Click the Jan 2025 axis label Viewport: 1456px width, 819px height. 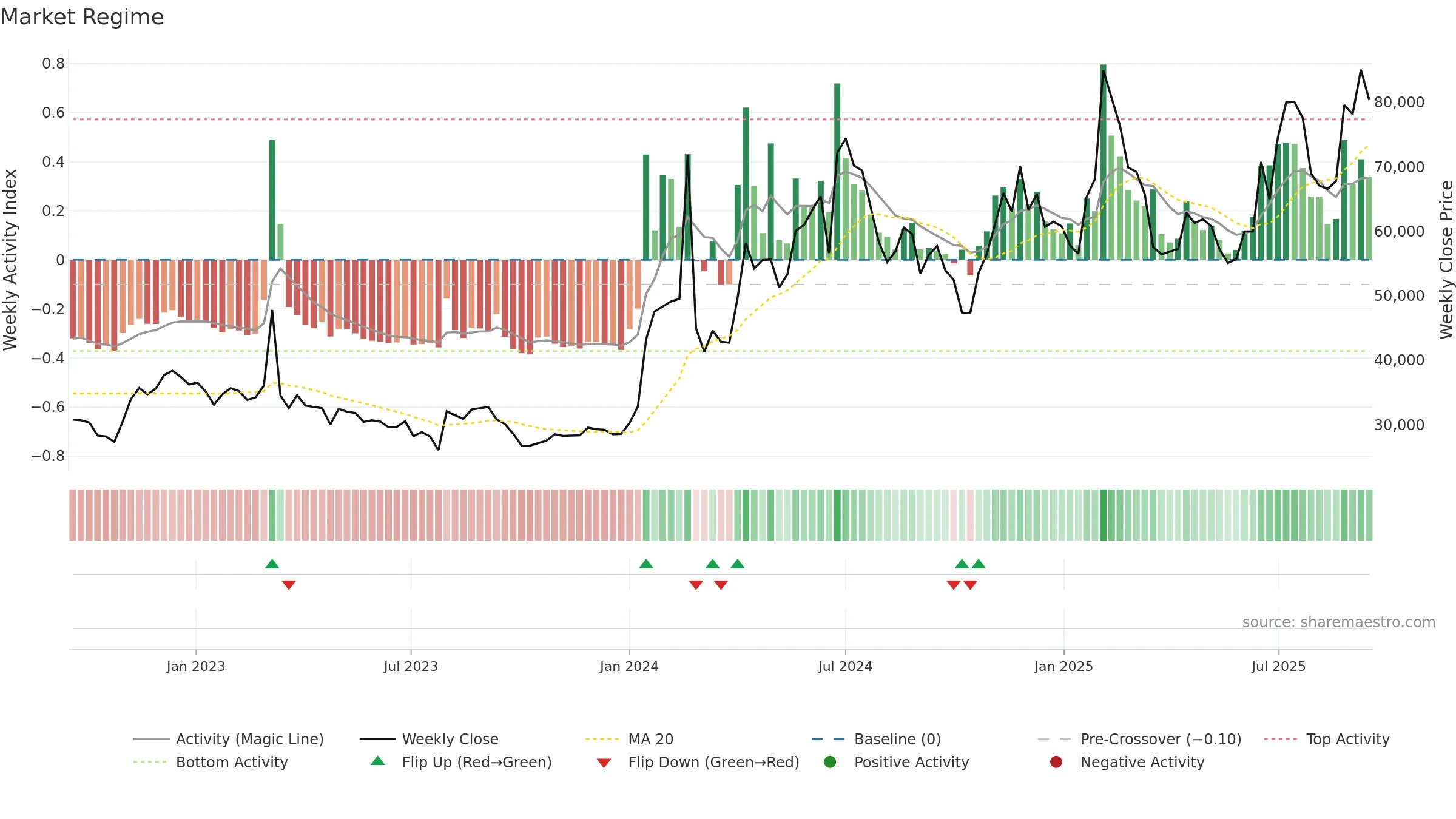[x=1063, y=666]
